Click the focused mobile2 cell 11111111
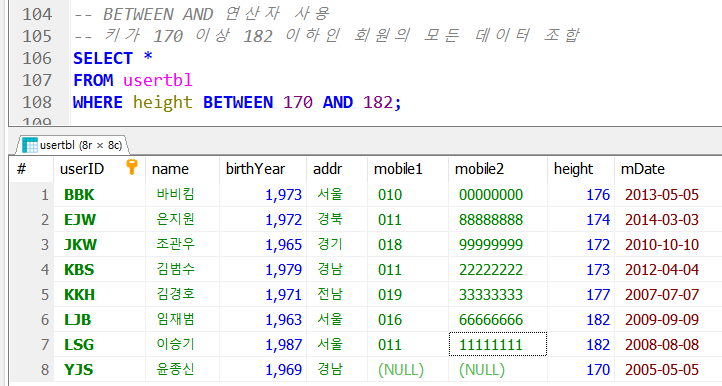722x386 pixels. pos(498,344)
